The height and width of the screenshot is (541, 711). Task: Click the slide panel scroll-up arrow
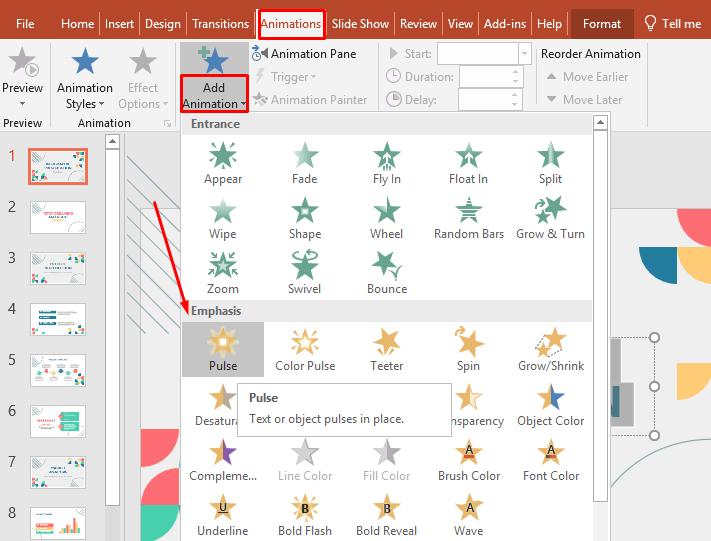[112, 142]
